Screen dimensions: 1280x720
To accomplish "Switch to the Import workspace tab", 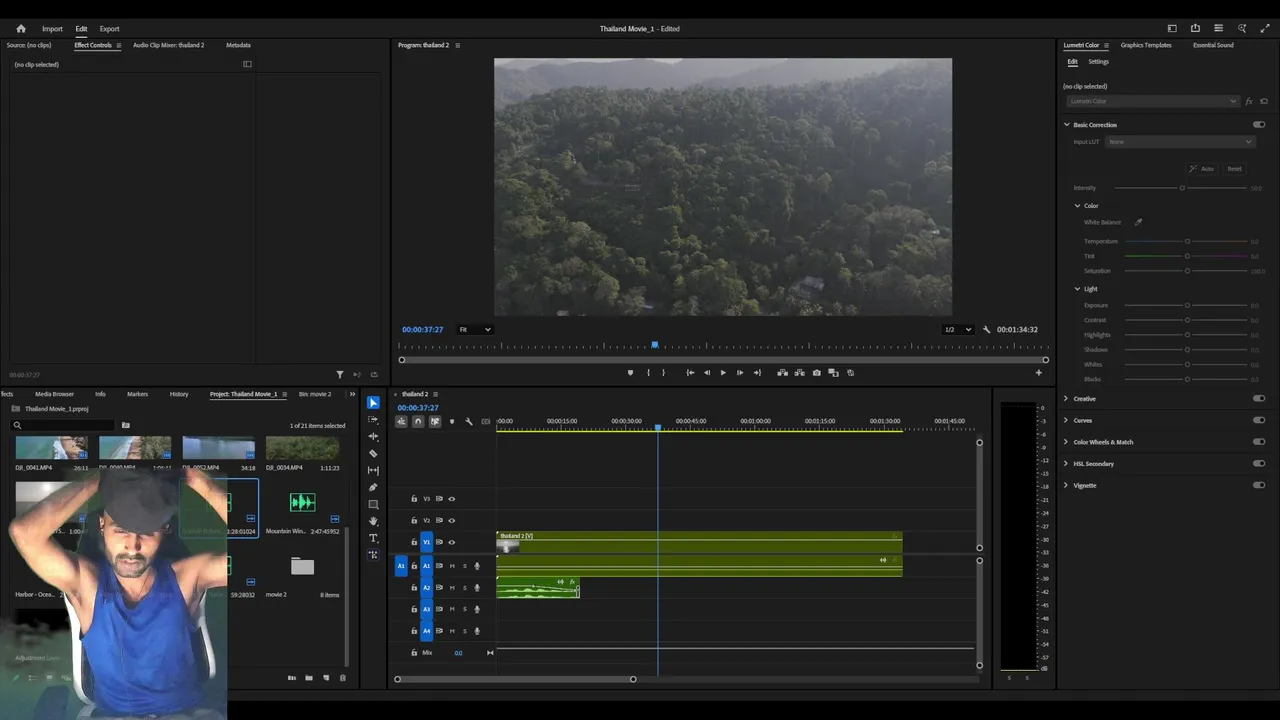I will pyautogui.click(x=52, y=29).
